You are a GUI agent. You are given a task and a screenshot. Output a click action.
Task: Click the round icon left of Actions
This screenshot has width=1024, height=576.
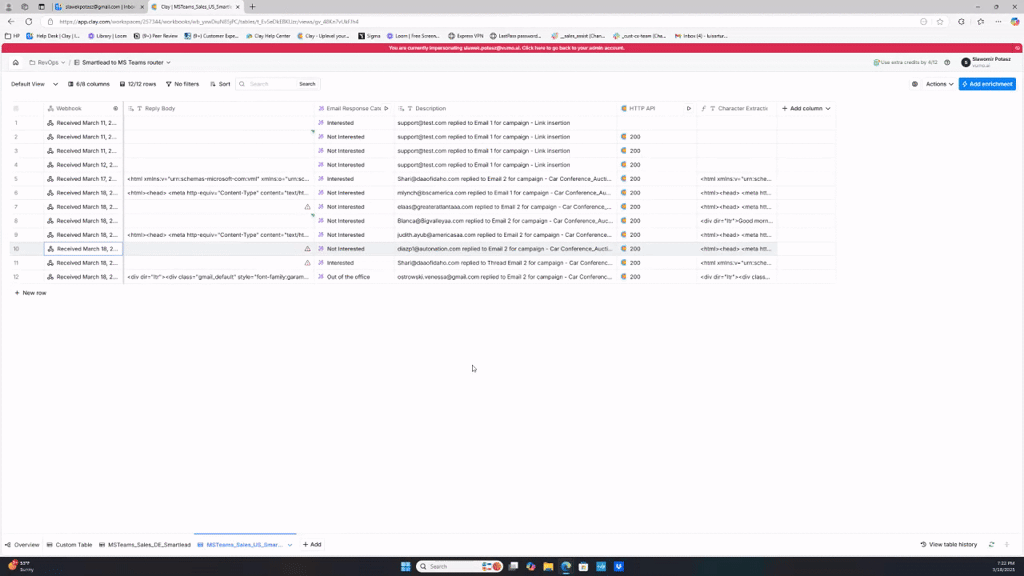(x=914, y=84)
